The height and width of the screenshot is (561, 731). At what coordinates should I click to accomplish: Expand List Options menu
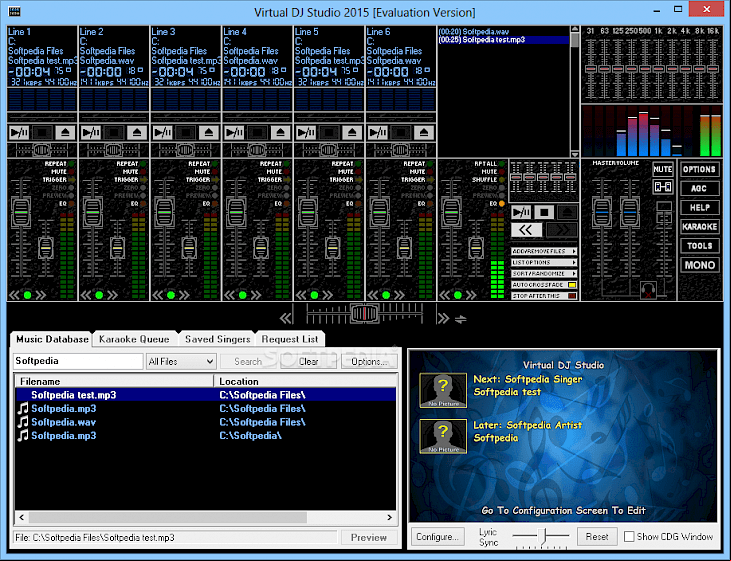pos(544,263)
